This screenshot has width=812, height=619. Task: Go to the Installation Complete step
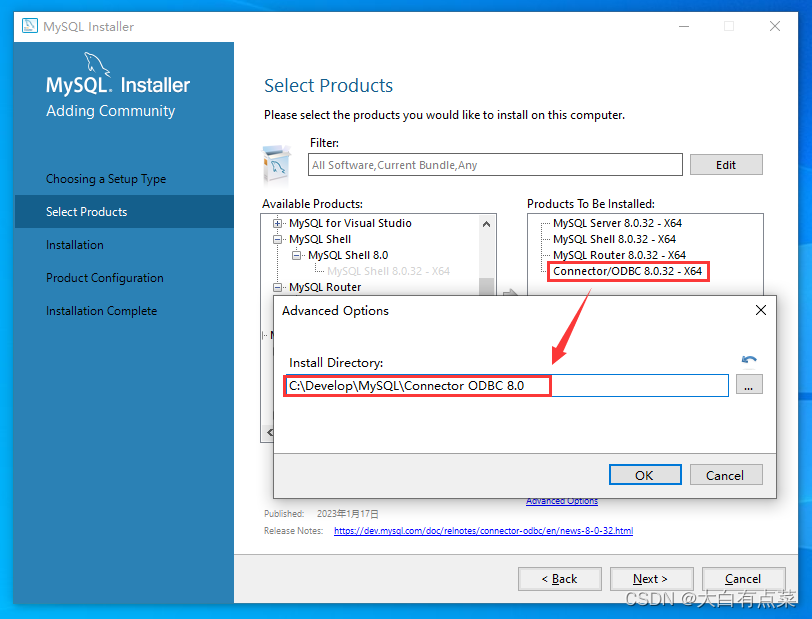point(102,311)
